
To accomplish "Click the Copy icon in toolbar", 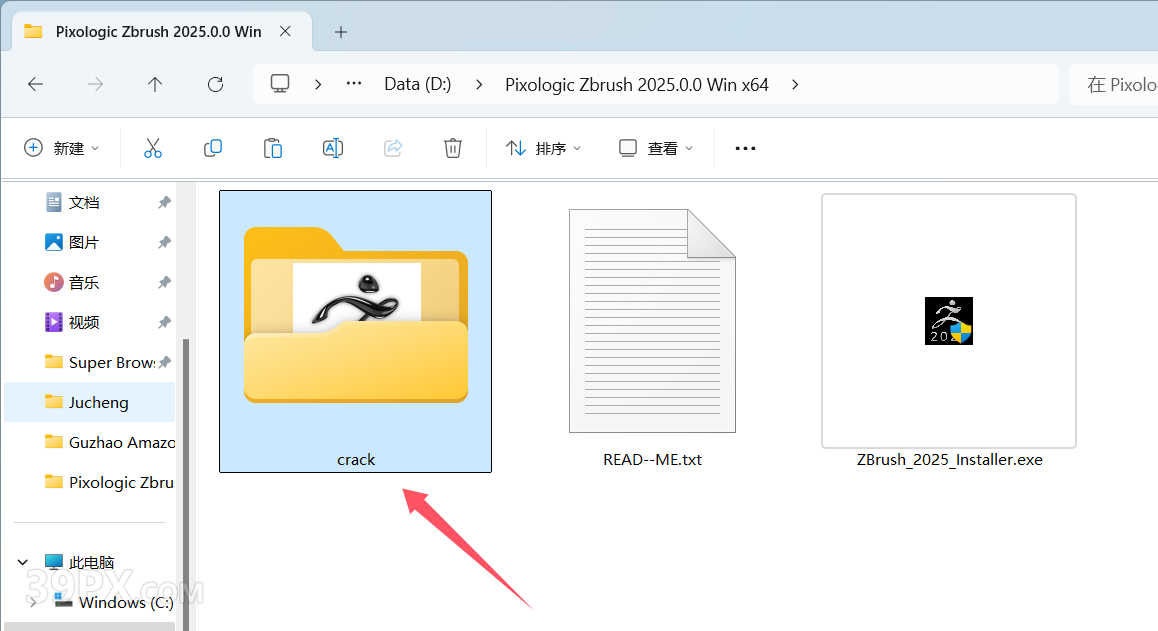I will click(213, 149).
